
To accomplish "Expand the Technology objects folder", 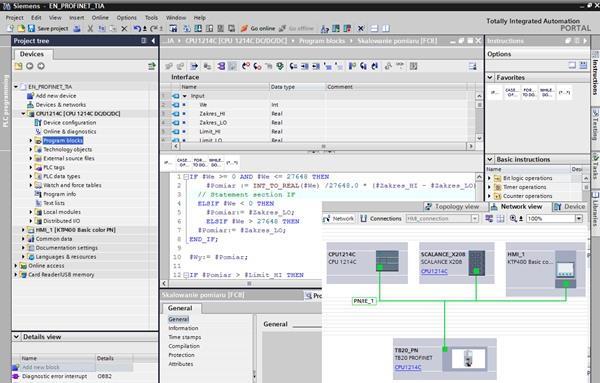I will click(x=31, y=149).
